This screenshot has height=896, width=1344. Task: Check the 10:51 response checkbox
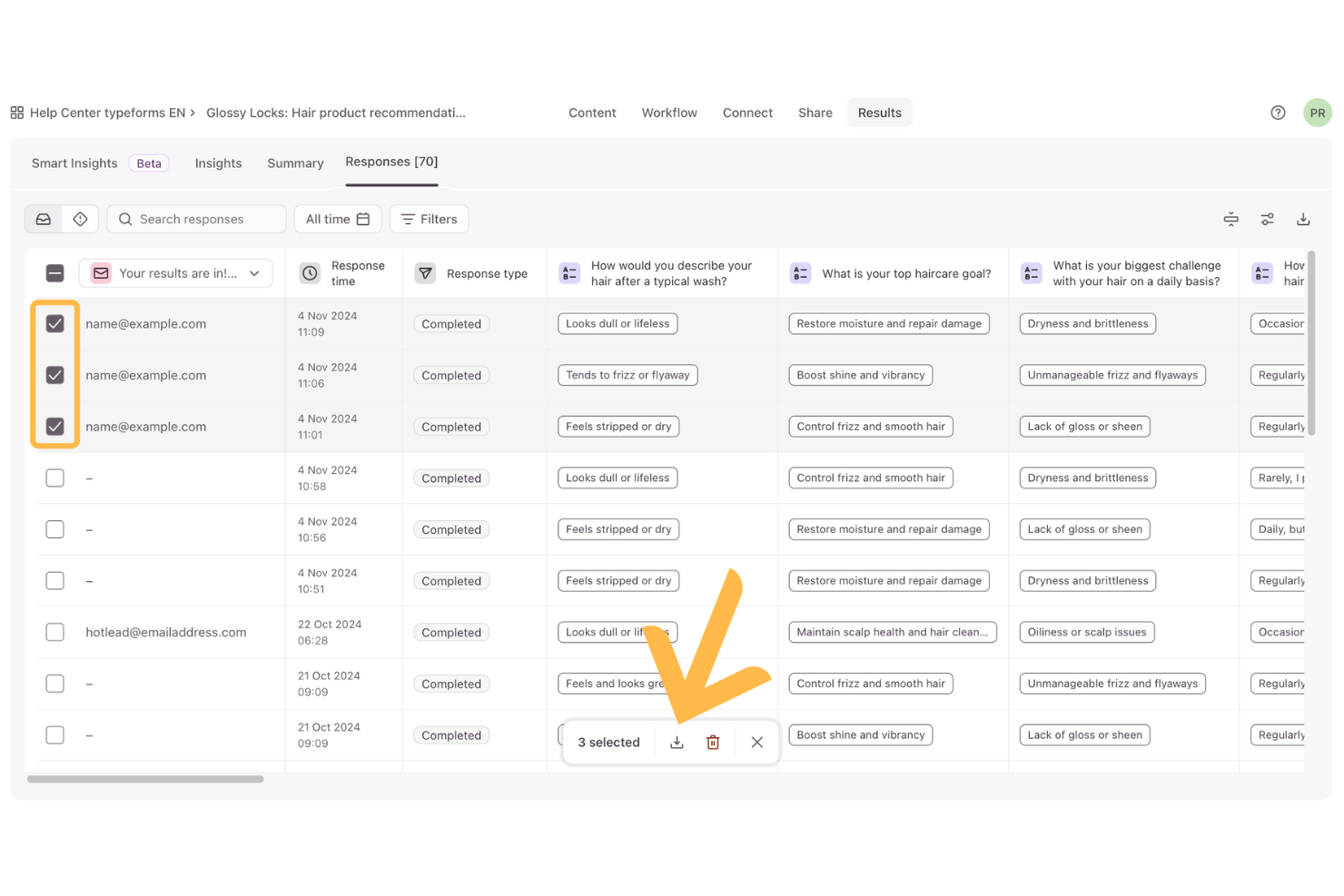coord(55,581)
